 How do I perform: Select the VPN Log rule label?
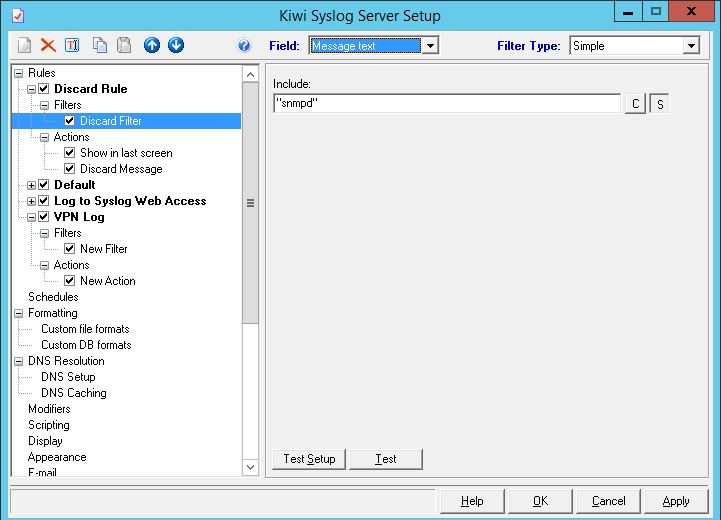pyautogui.click(x=80, y=217)
